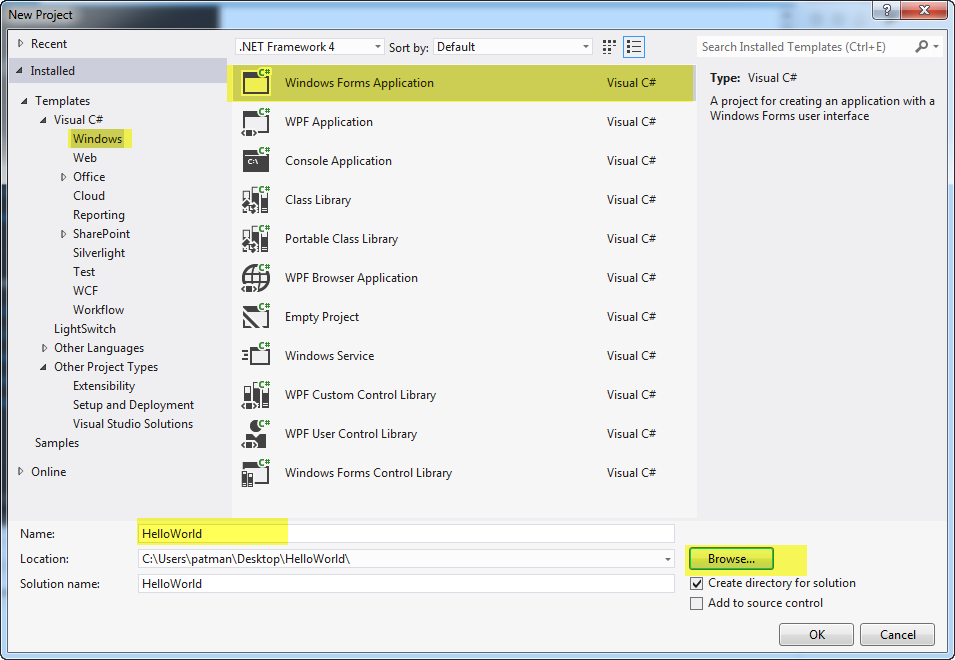955x660 pixels.
Task: Select the Test template category
Action: [84, 272]
